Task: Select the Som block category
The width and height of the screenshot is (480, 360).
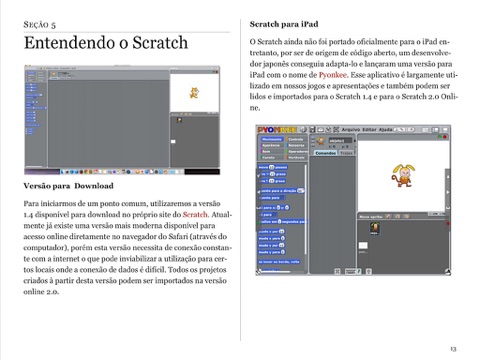Action: 272,151
